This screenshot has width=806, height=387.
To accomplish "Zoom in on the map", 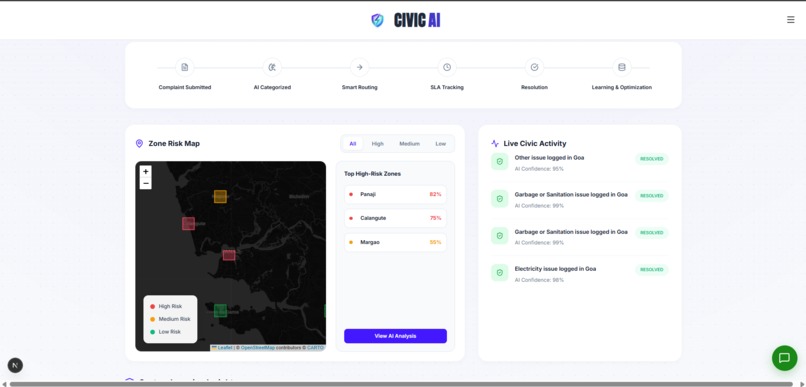I will coord(145,172).
